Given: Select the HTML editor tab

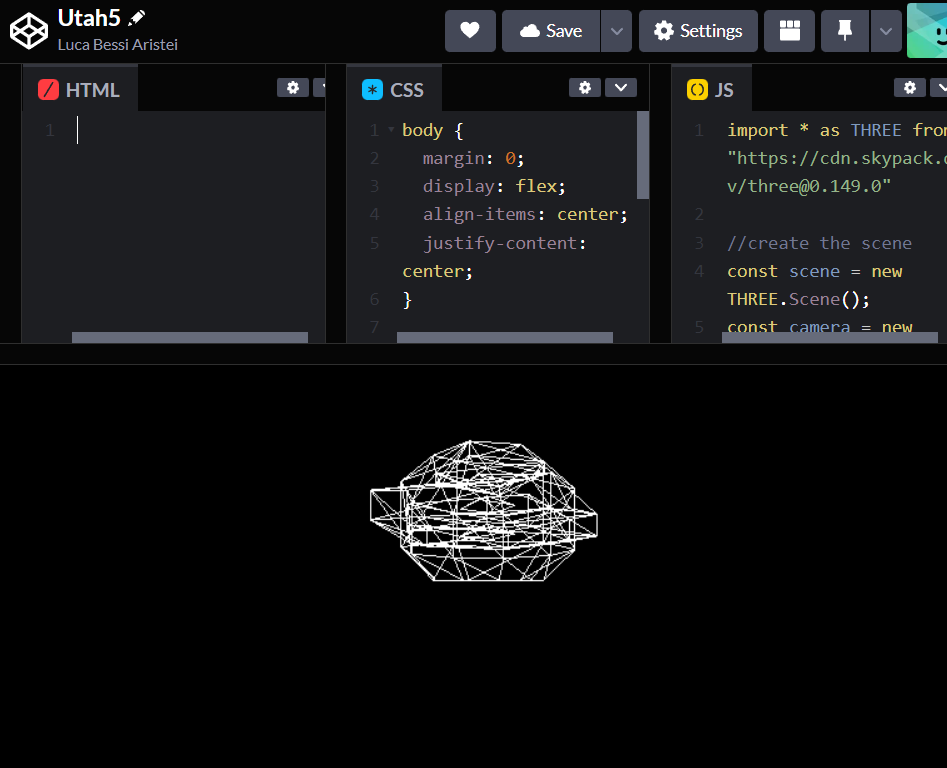Looking at the screenshot, I should coord(80,90).
